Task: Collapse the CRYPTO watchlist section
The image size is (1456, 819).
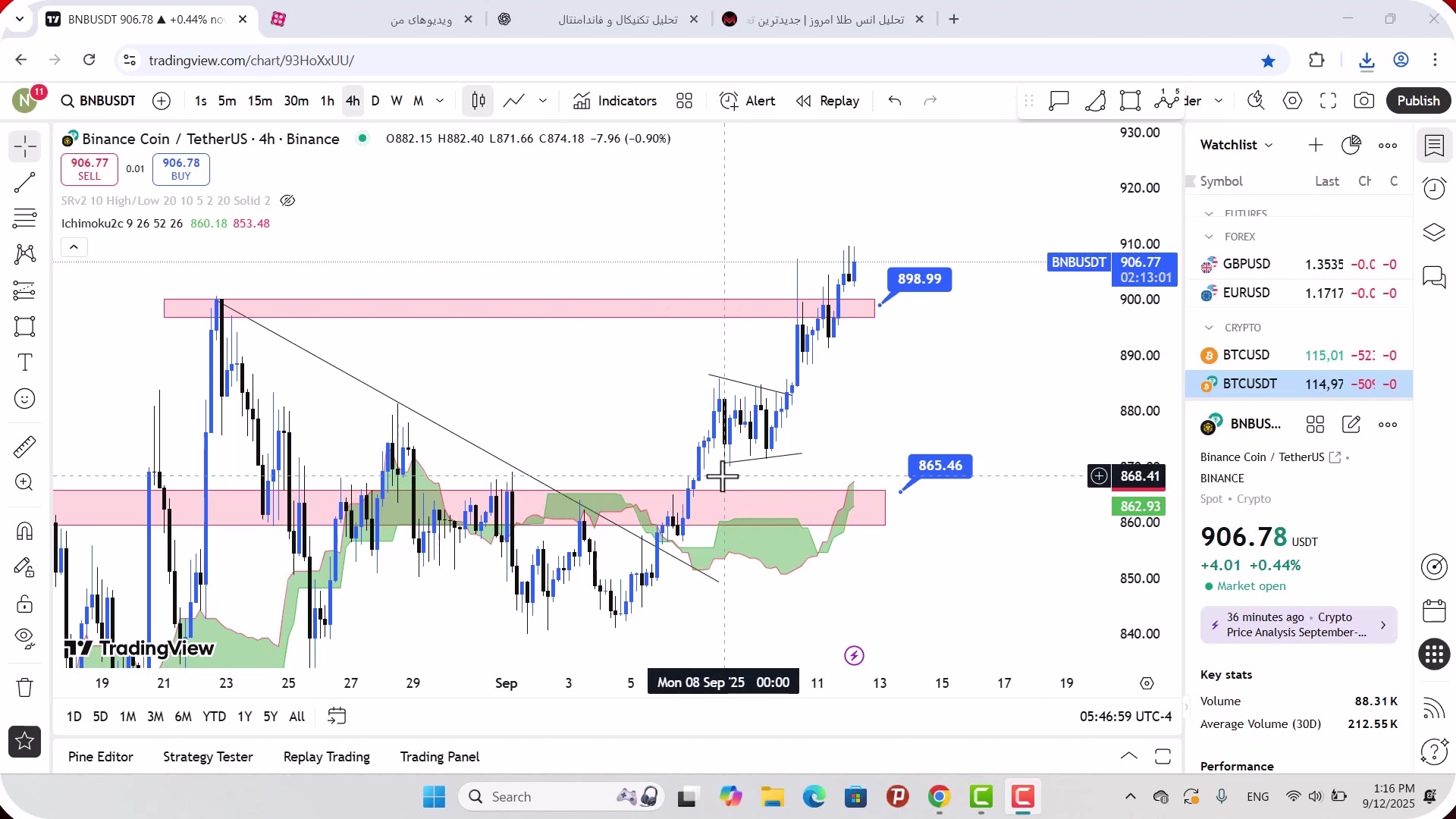Action: pos(1209,328)
